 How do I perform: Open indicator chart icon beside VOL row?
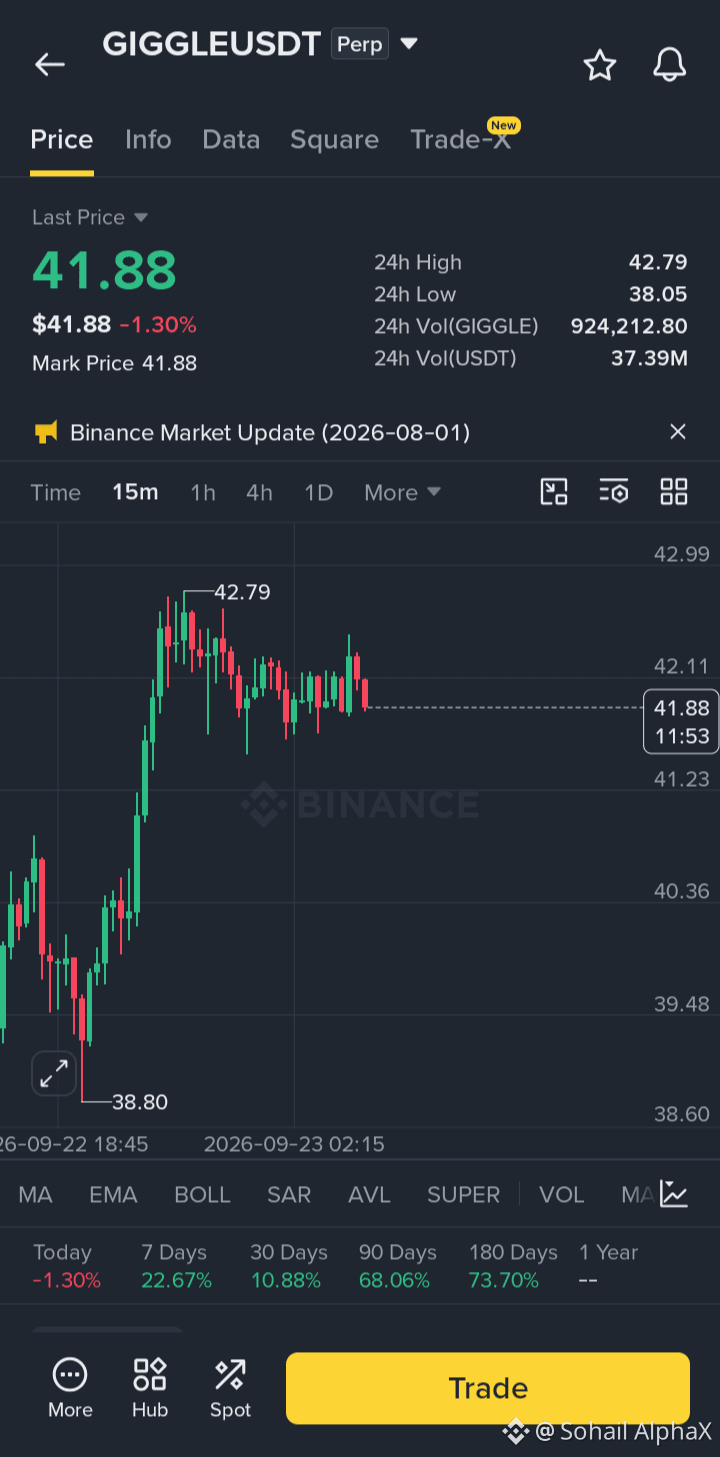[674, 1194]
